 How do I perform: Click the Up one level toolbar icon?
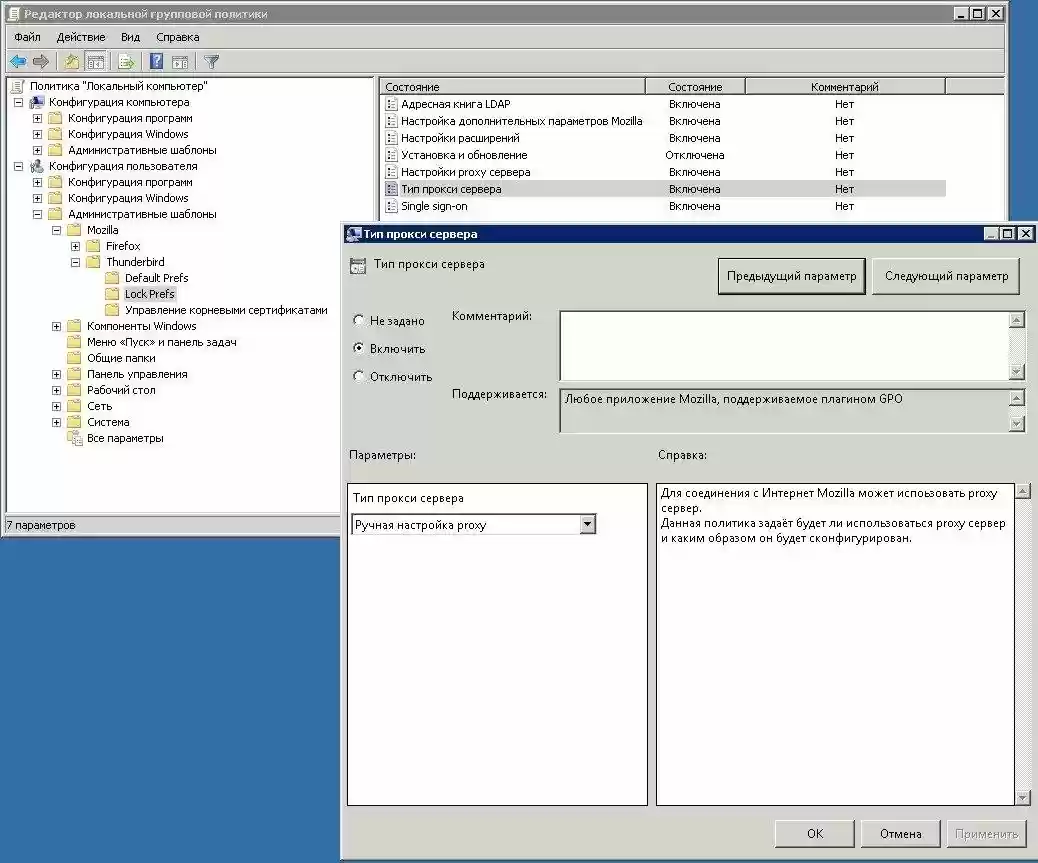[x=70, y=61]
